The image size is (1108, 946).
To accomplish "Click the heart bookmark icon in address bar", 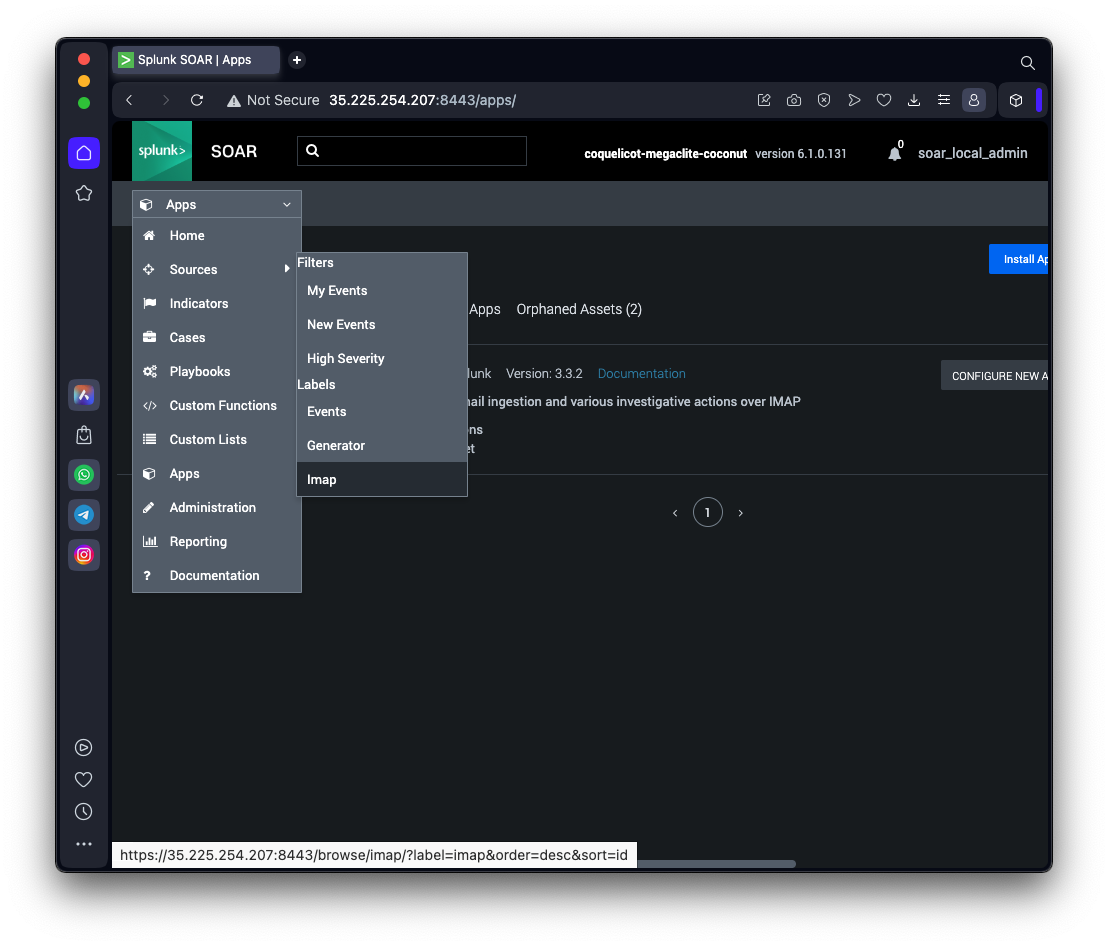I will tap(883, 100).
